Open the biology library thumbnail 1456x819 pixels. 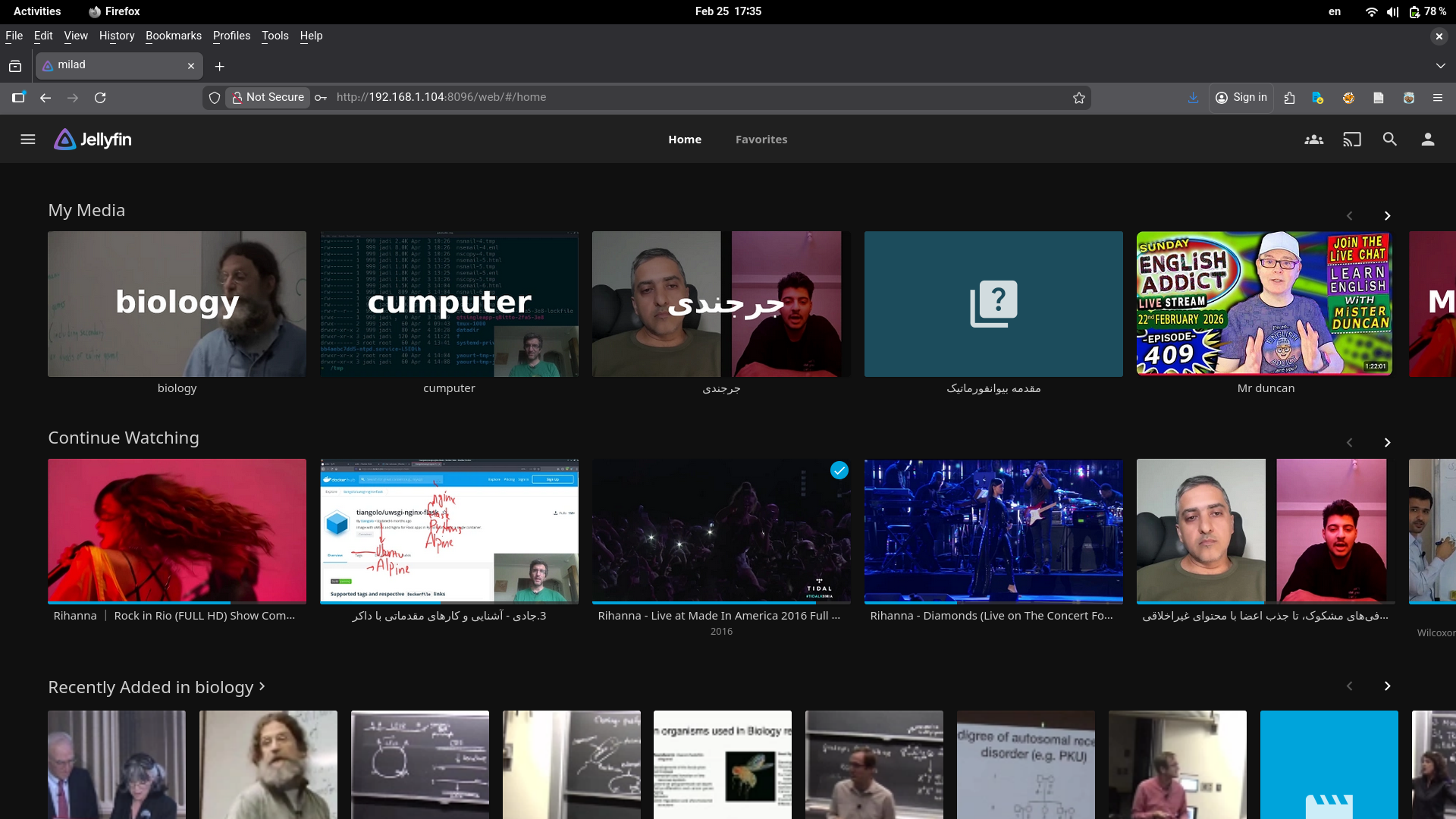point(177,304)
